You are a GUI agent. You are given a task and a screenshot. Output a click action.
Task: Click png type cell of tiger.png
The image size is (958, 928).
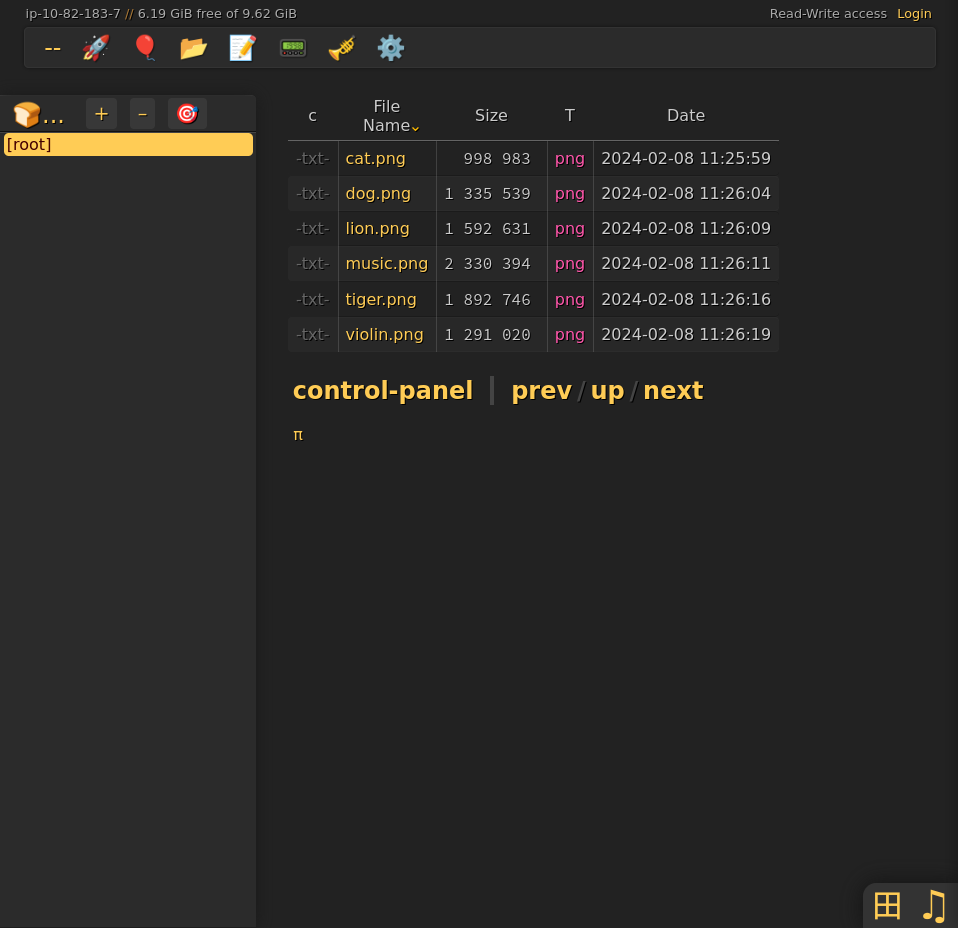tap(569, 299)
